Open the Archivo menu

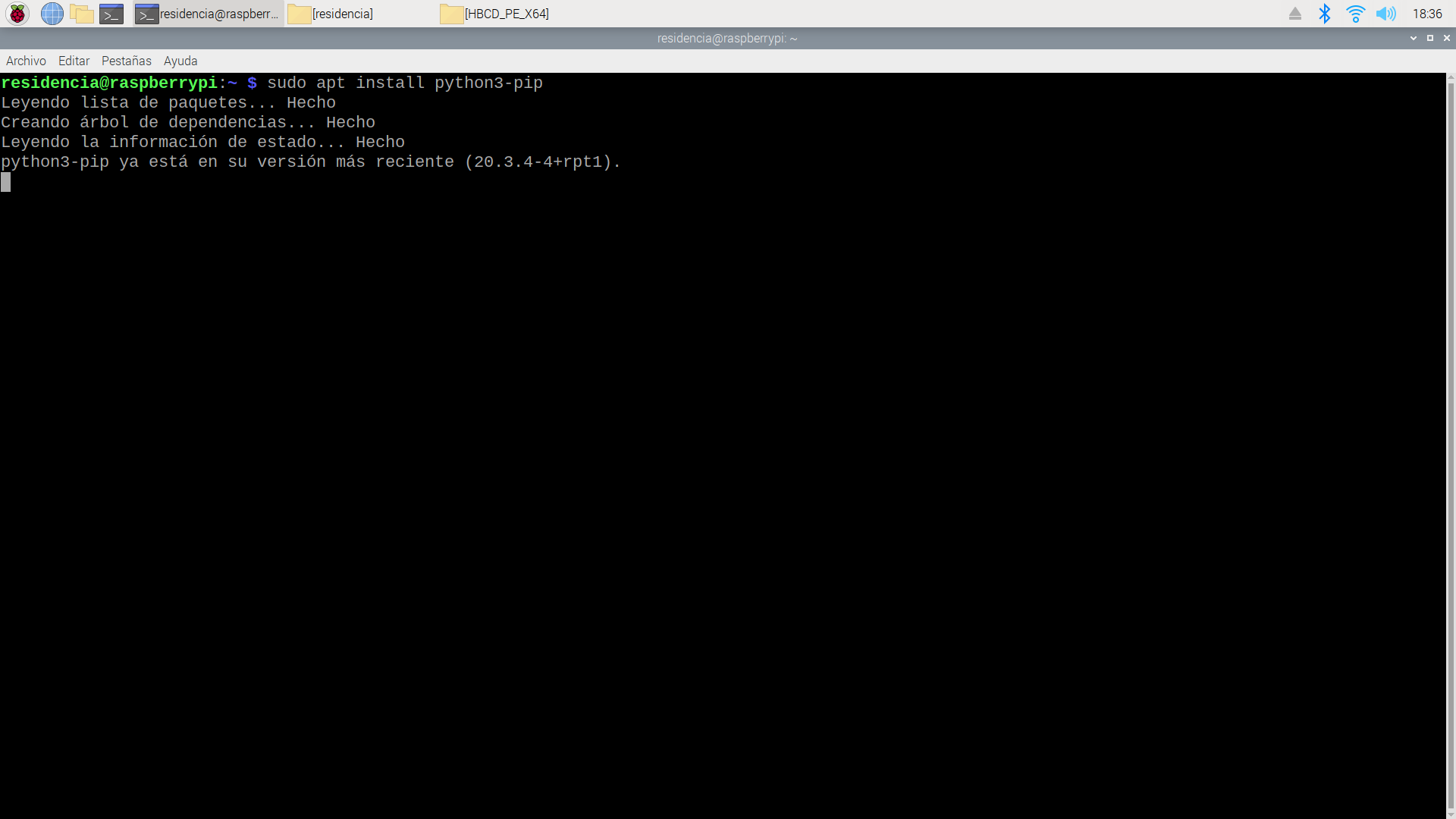click(25, 61)
